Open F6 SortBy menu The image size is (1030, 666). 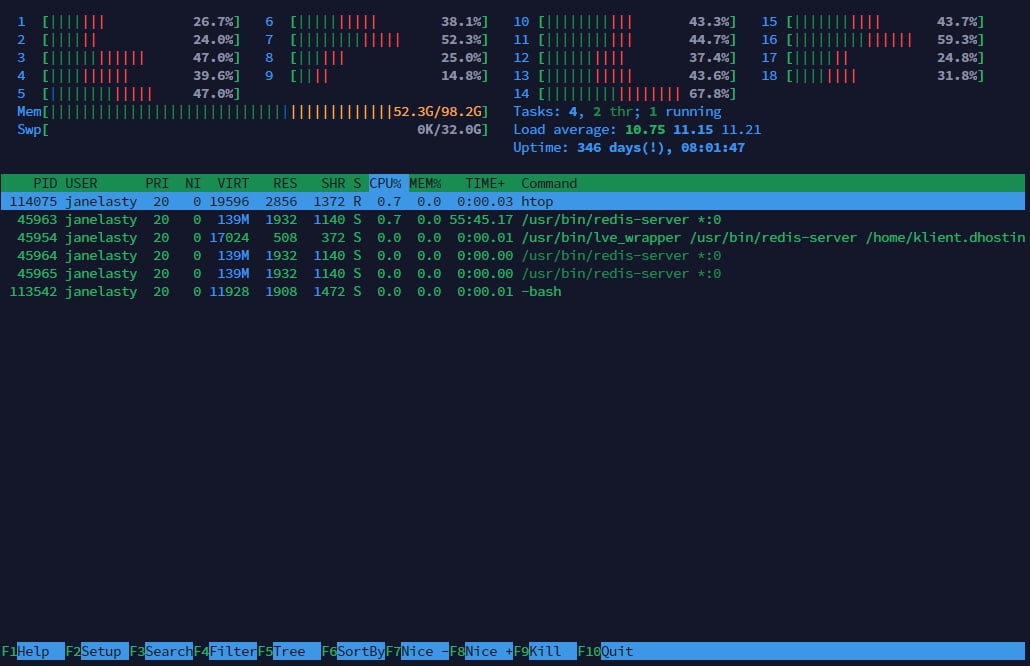coord(353,651)
